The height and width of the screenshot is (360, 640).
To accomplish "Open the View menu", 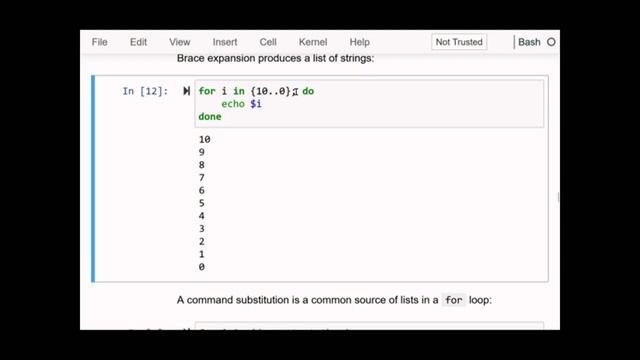I will 180,42.
